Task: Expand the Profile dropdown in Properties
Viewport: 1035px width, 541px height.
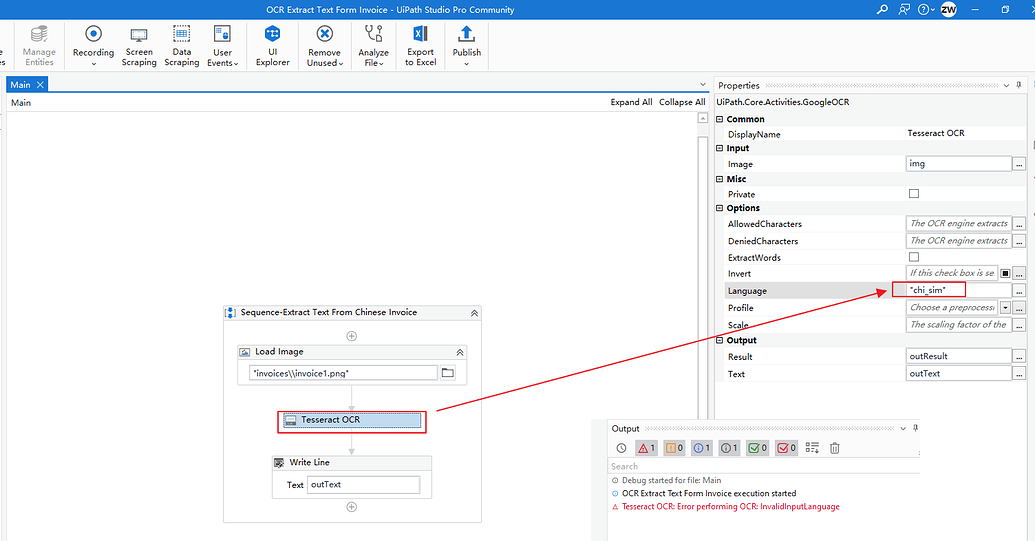Action: pyautogui.click(x=1005, y=308)
